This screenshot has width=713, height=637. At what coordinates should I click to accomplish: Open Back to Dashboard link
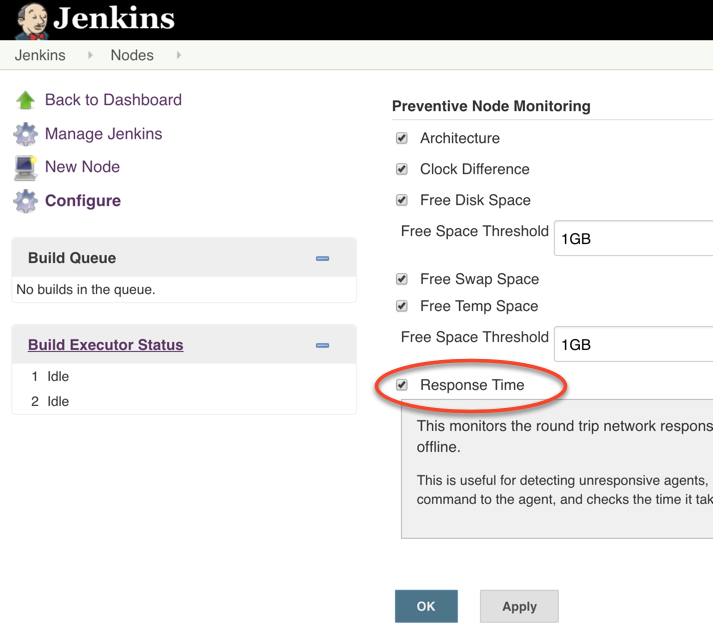pyautogui.click(x=113, y=100)
